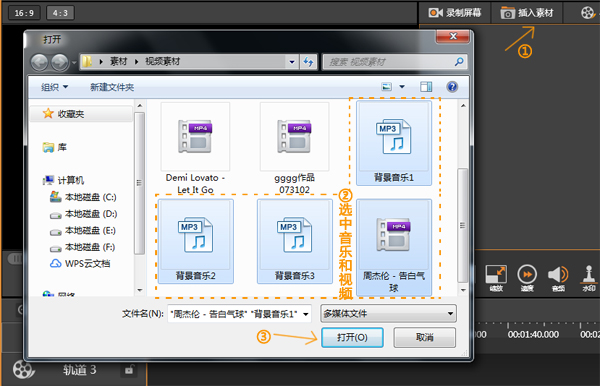600x386 pixels.
Task: Open the watermark (水印) stamp icon
Action: tap(589, 274)
